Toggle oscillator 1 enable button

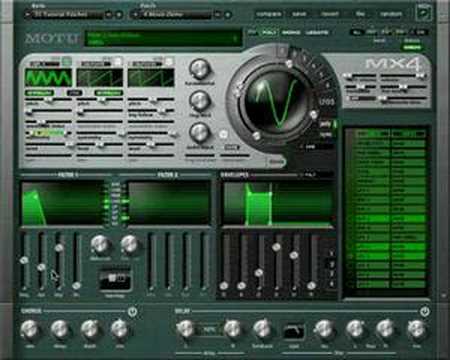pyautogui.click(x=67, y=61)
